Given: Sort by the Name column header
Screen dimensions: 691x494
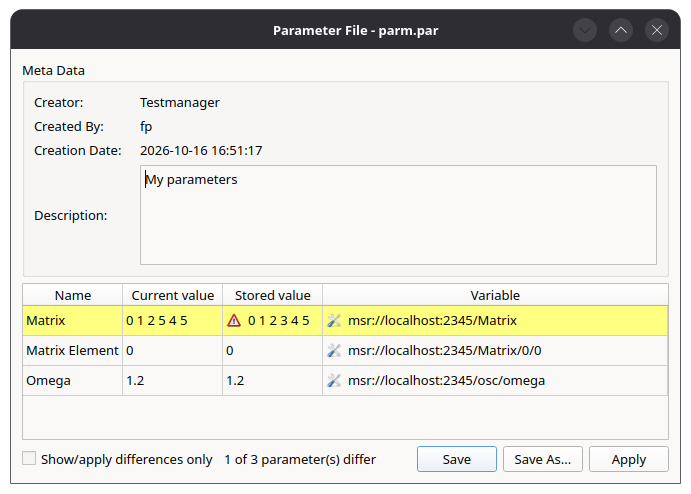Looking at the screenshot, I should point(73,295).
